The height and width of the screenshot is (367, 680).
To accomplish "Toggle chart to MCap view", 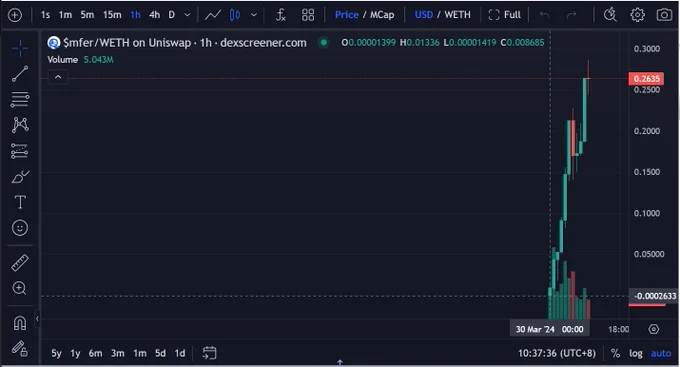I will coord(382,15).
